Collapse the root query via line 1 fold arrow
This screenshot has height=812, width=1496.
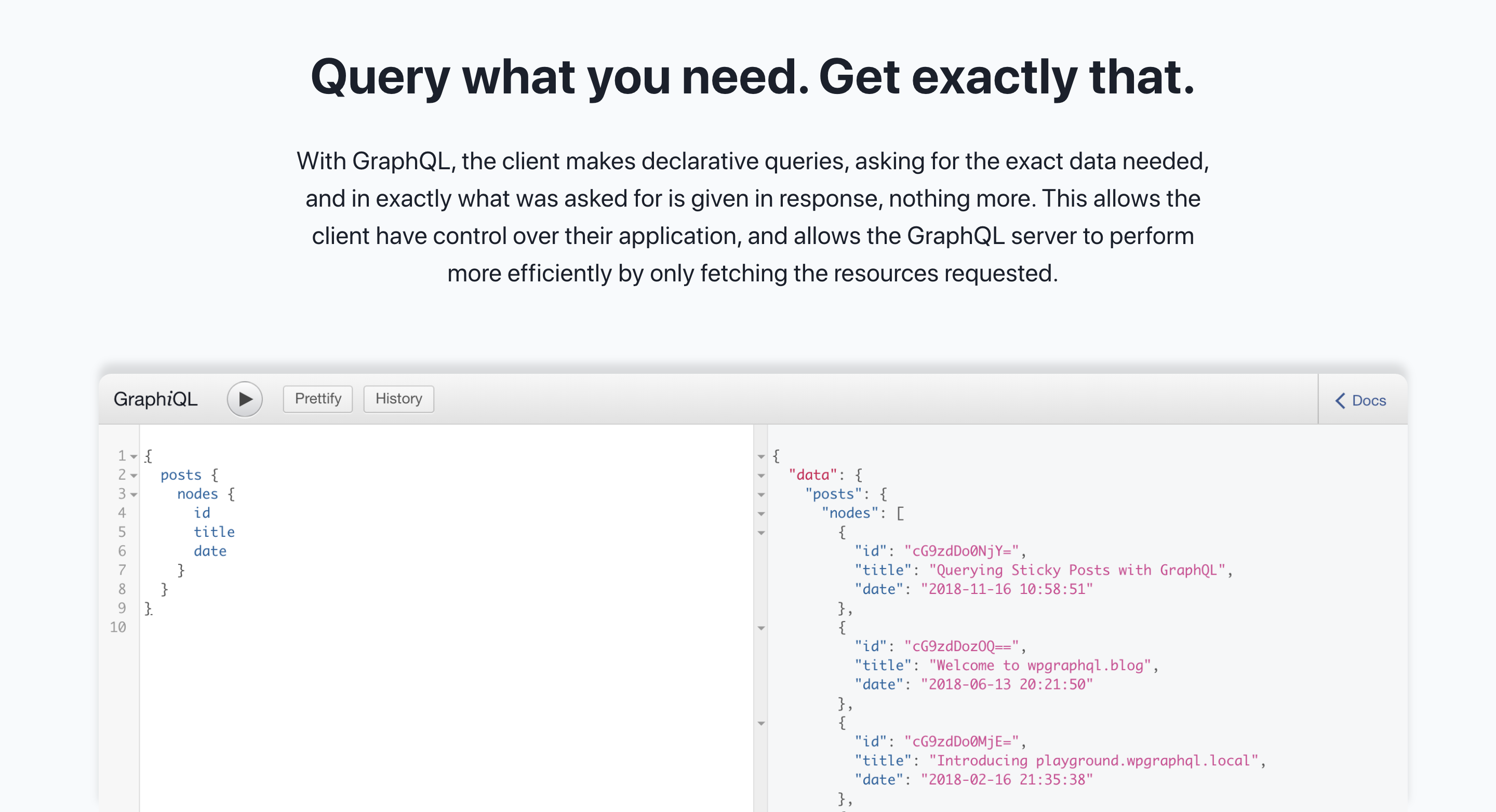(134, 456)
